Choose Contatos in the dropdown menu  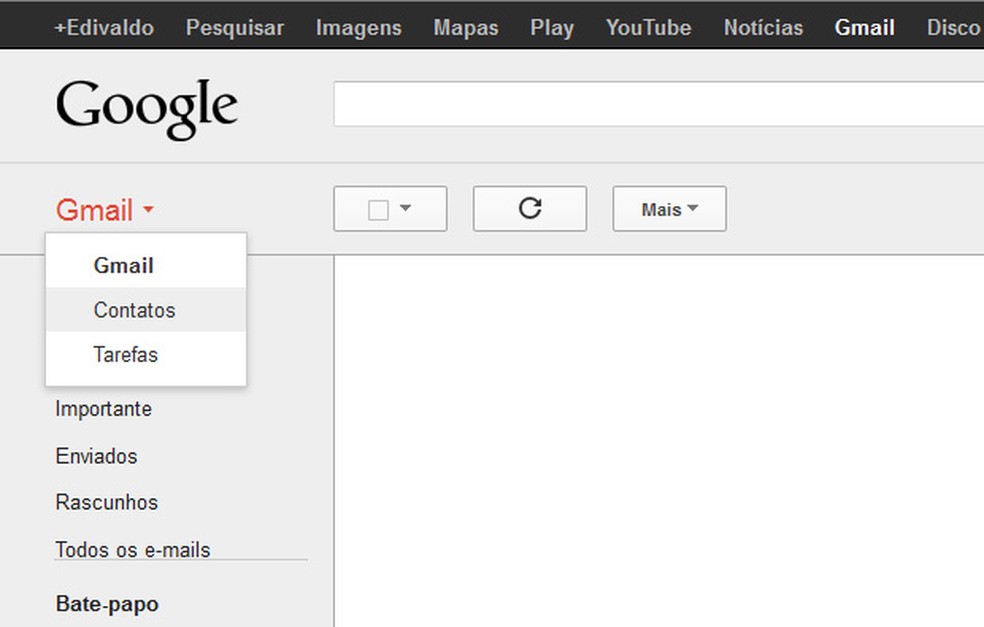[x=146, y=310]
